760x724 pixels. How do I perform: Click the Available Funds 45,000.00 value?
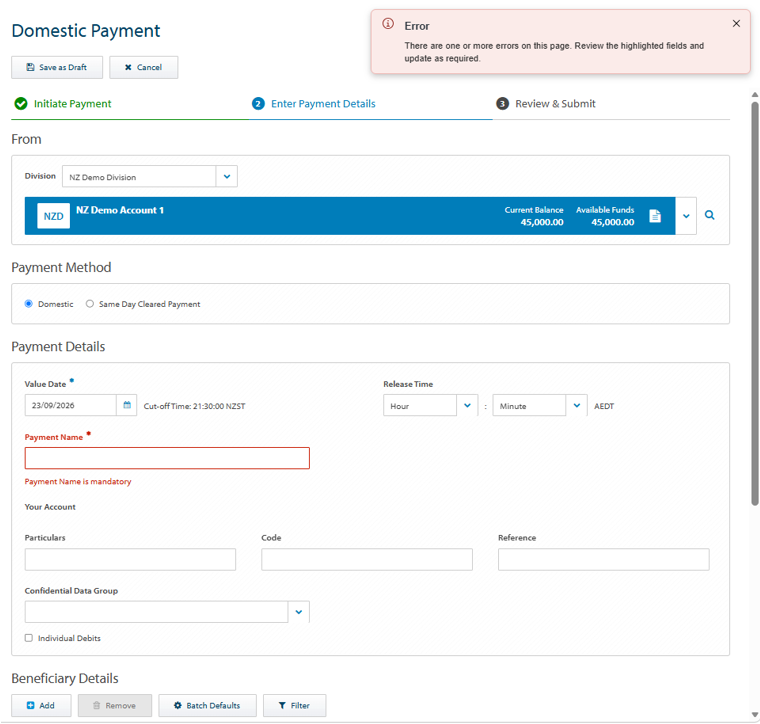point(613,222)
